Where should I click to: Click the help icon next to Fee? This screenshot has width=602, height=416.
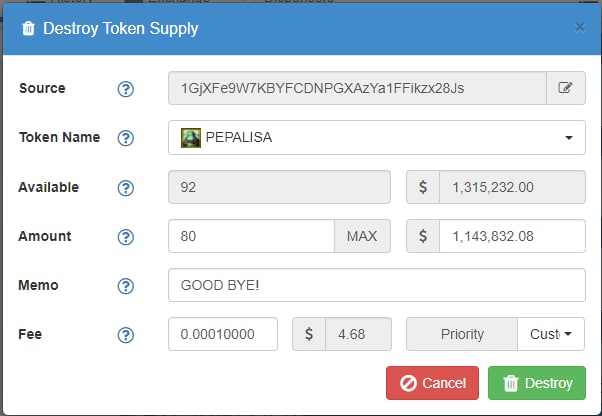(126, 335)
